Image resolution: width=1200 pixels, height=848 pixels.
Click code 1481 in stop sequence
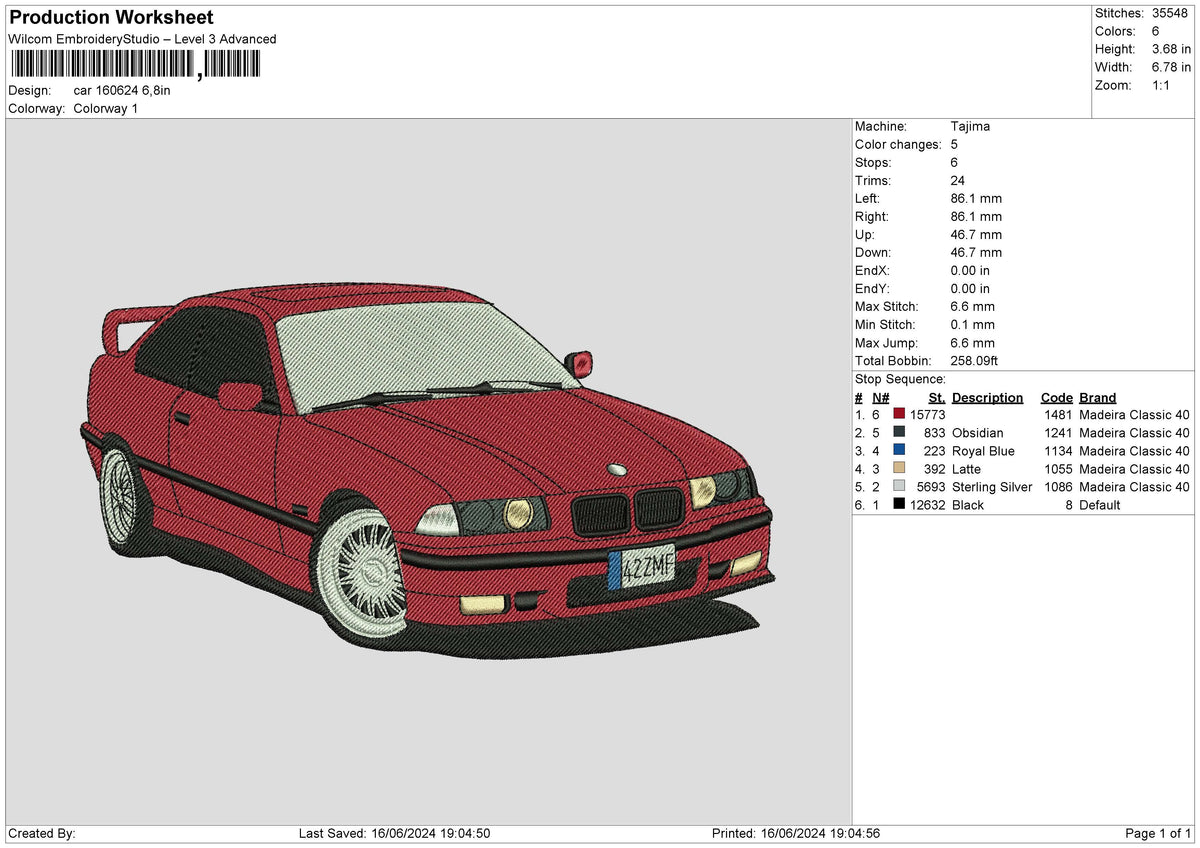1058,415
